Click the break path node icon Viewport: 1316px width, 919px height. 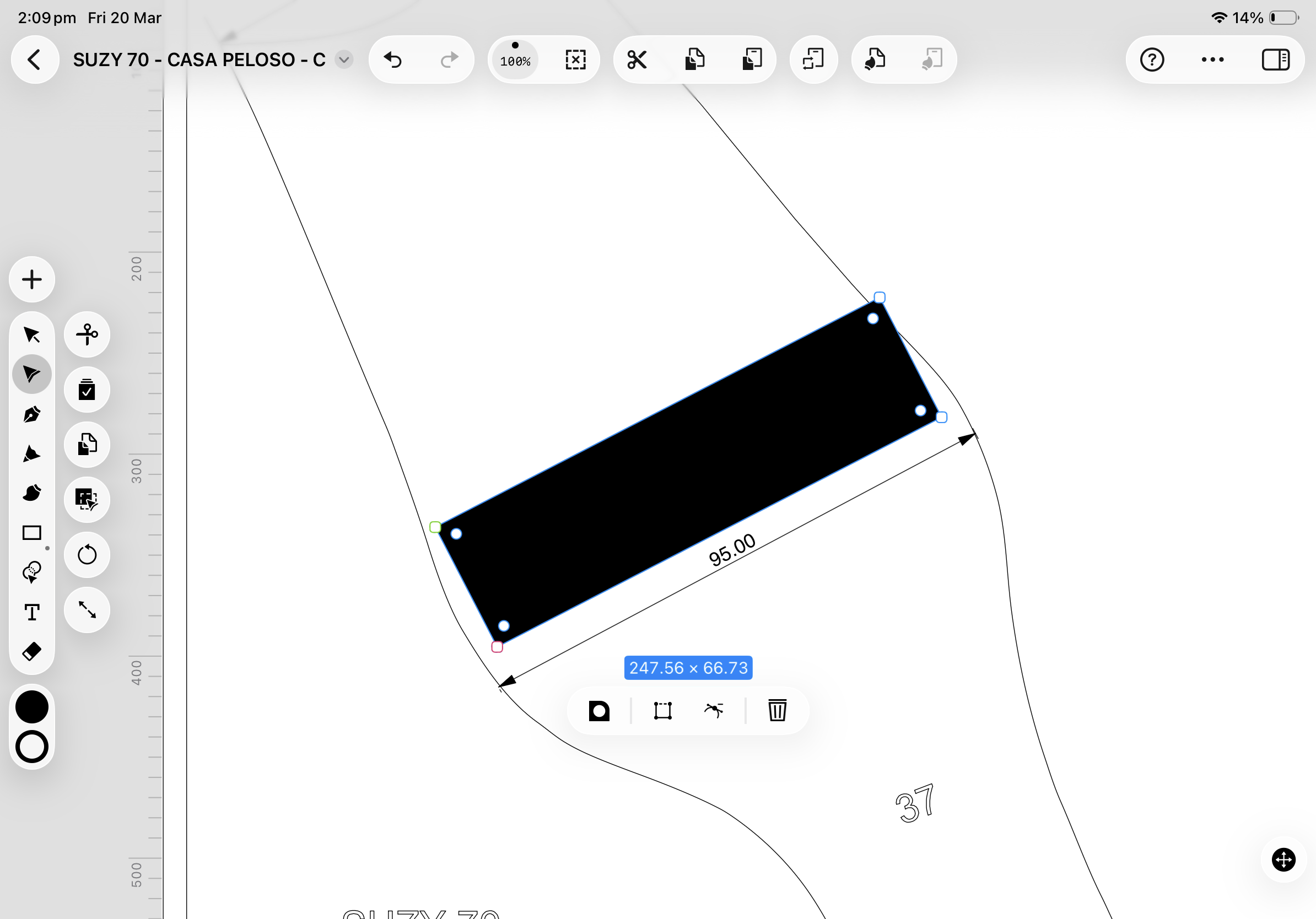click(714, 710)
